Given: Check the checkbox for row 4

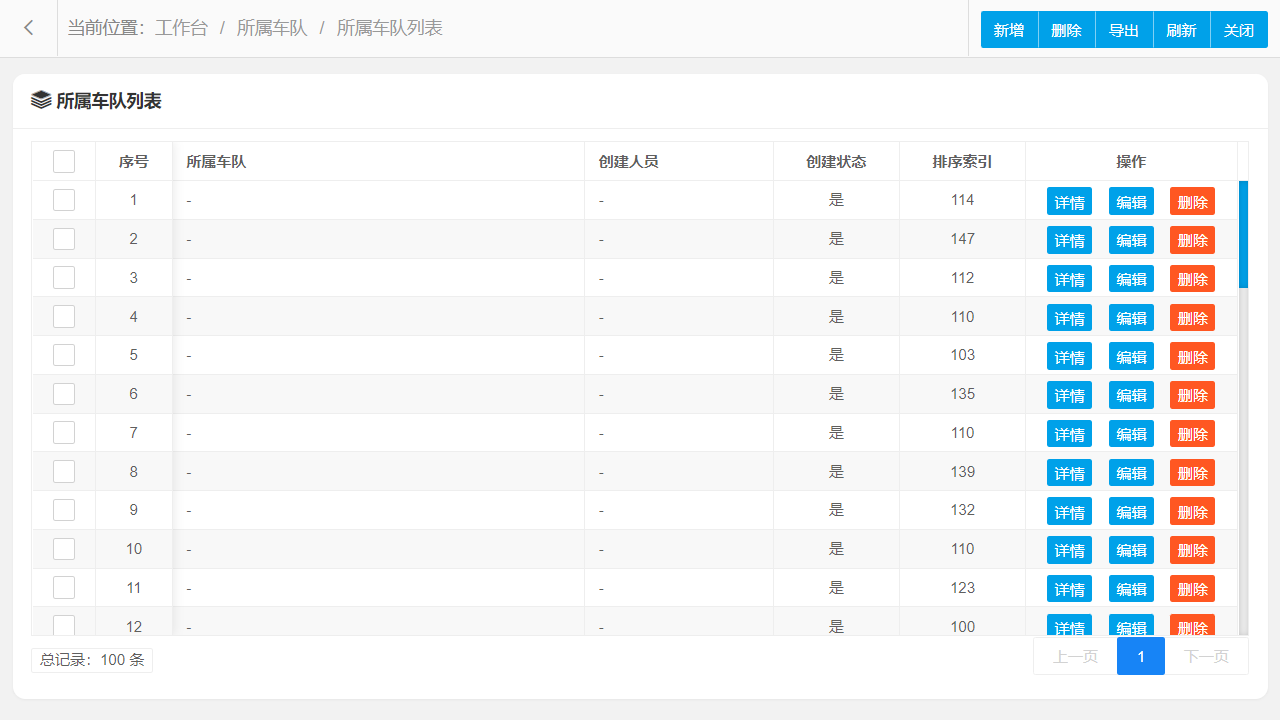Looking at the screenshot, I should click(64, 317).
